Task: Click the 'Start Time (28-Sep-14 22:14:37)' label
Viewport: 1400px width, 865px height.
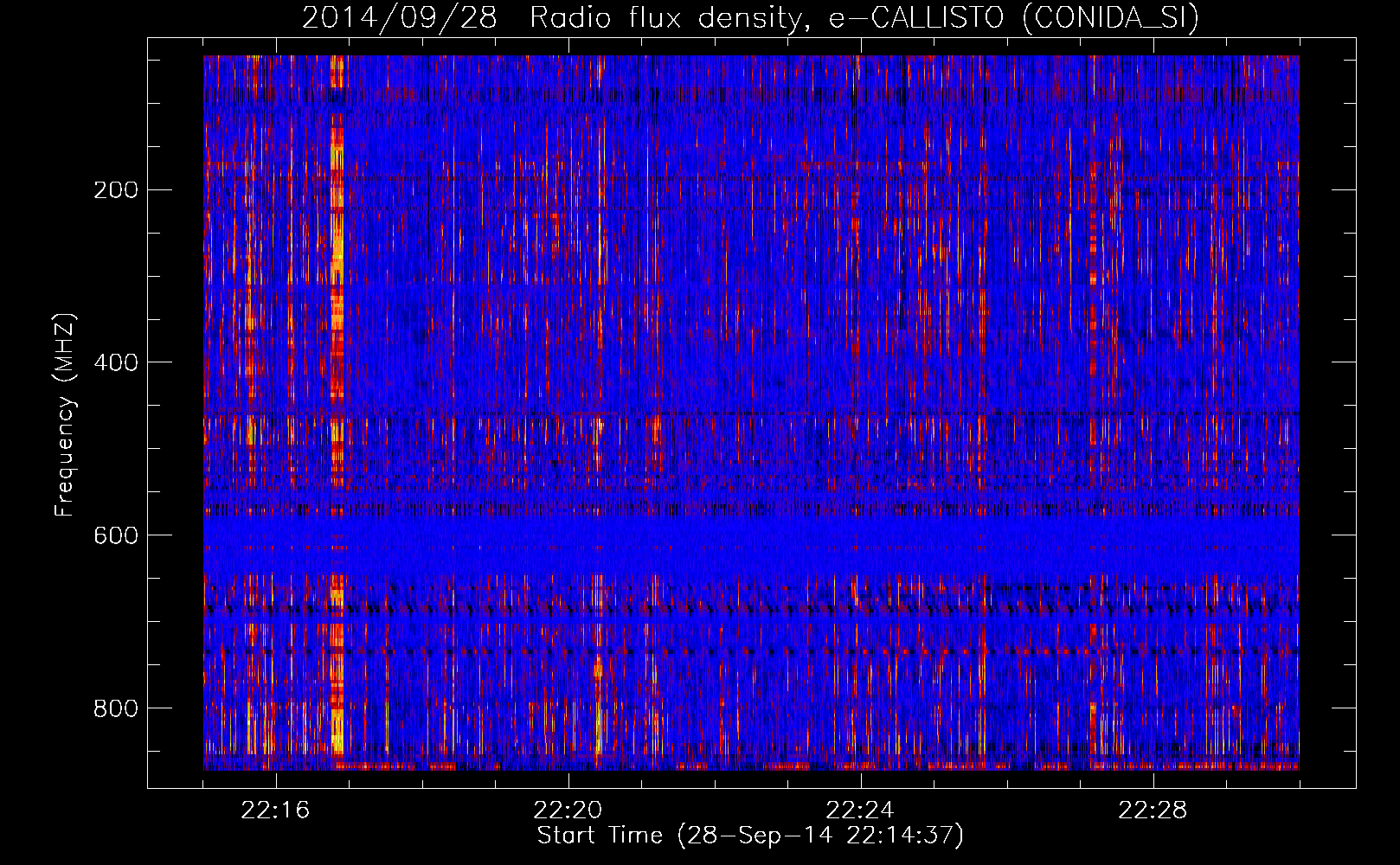Action: pyautogui.click(x=750, y=836)
